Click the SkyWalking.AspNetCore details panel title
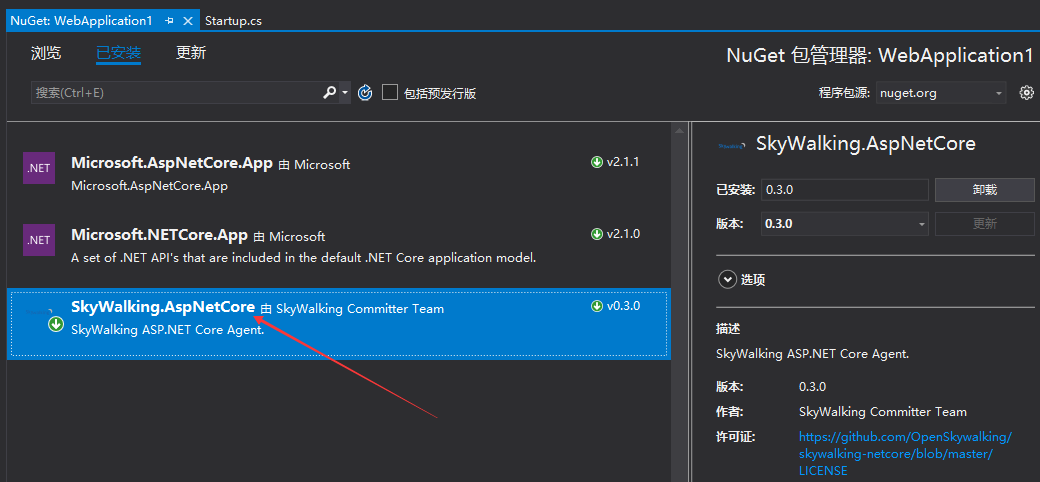Viewport: 1040px width, 482px height. 866,144
